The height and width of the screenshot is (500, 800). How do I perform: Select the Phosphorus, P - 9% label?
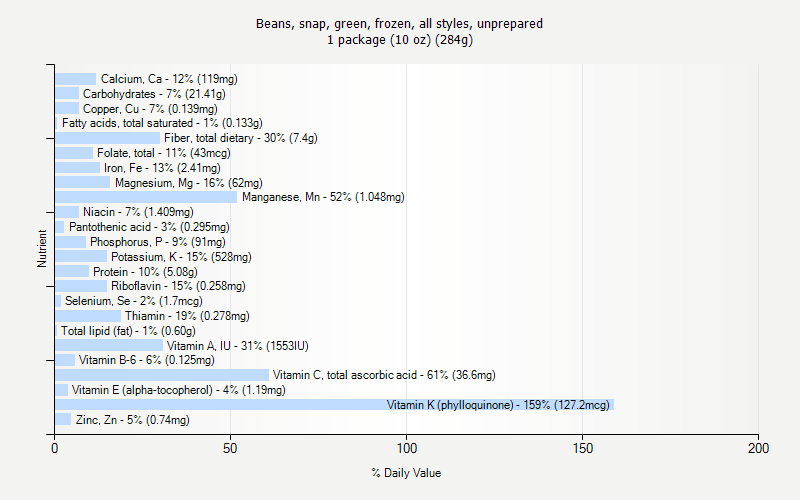pyautogui.click(x=158, y=242)
